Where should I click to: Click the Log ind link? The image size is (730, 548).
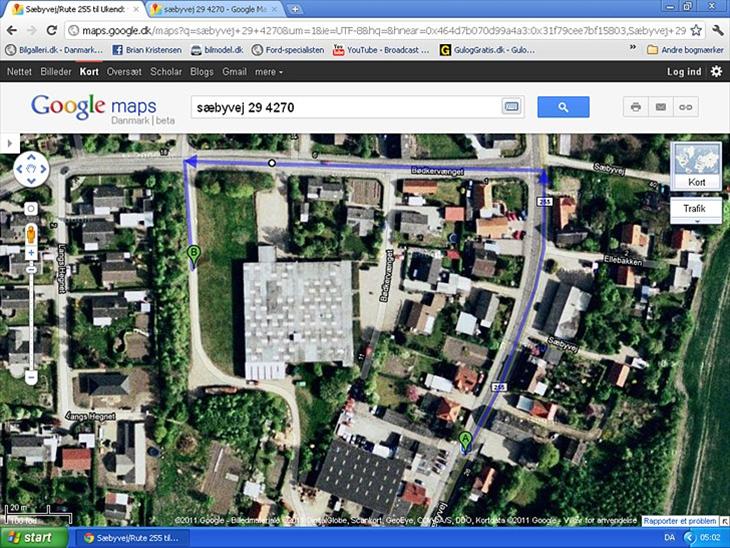(684, 72)
